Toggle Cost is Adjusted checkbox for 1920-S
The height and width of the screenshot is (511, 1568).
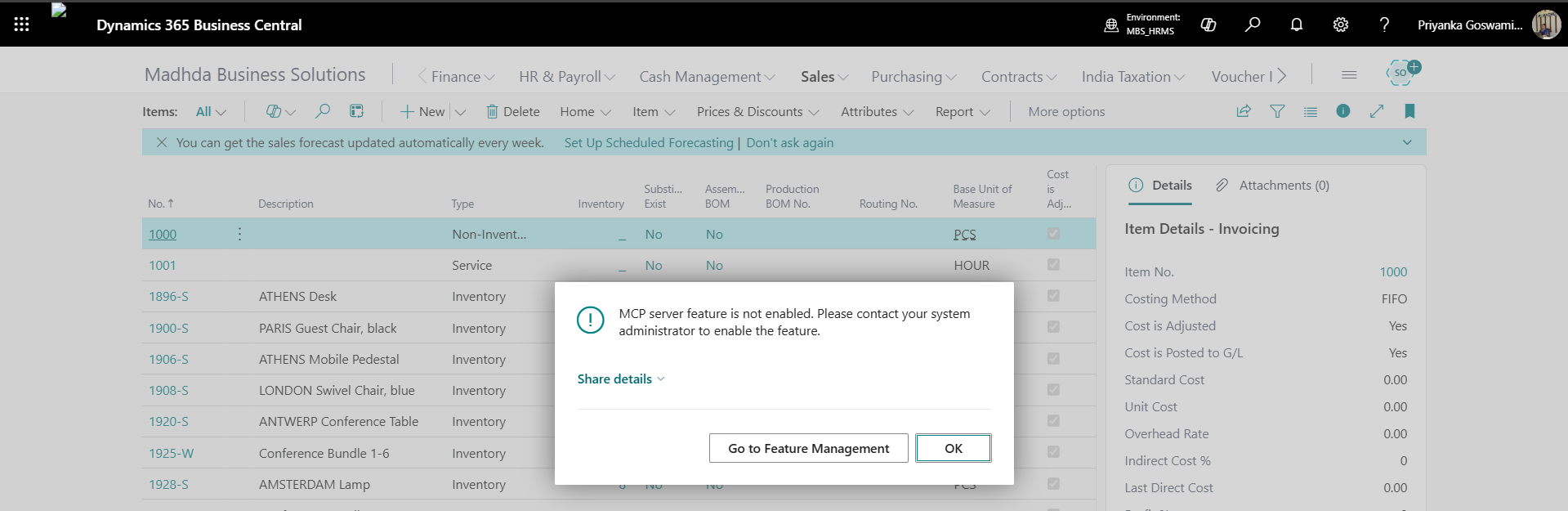1053,421
